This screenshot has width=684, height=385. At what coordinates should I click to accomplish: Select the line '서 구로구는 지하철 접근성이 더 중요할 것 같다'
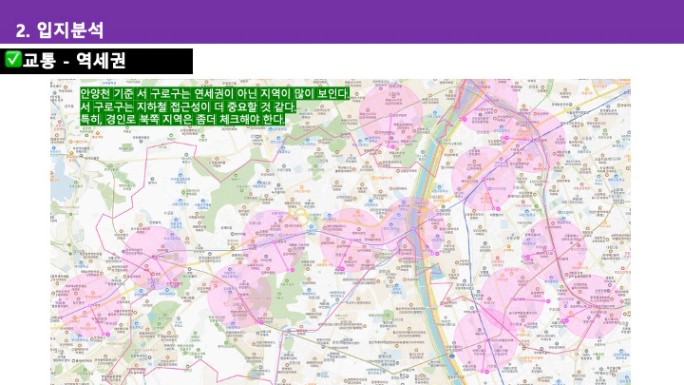188,107
